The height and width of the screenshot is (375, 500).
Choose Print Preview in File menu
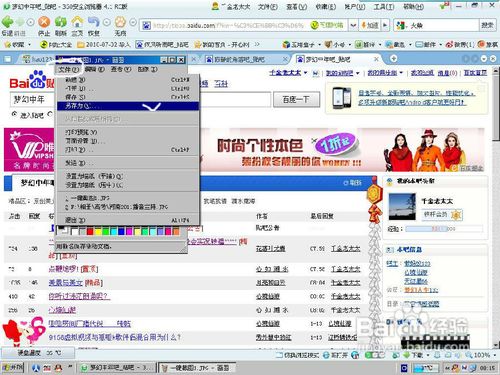click(x=128, y=132)
